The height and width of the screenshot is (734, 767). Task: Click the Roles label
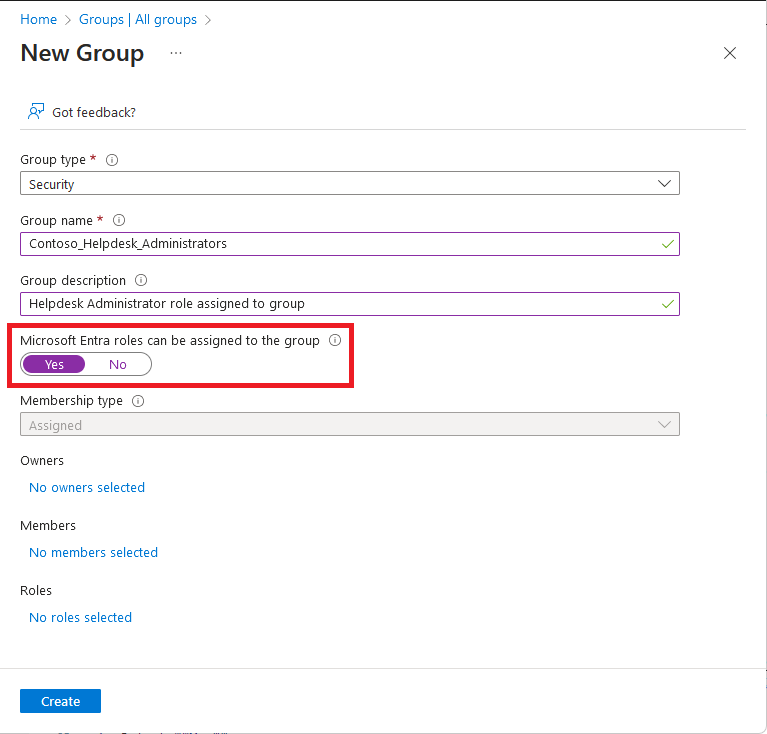pyautogui.click(x=36, y=591)
